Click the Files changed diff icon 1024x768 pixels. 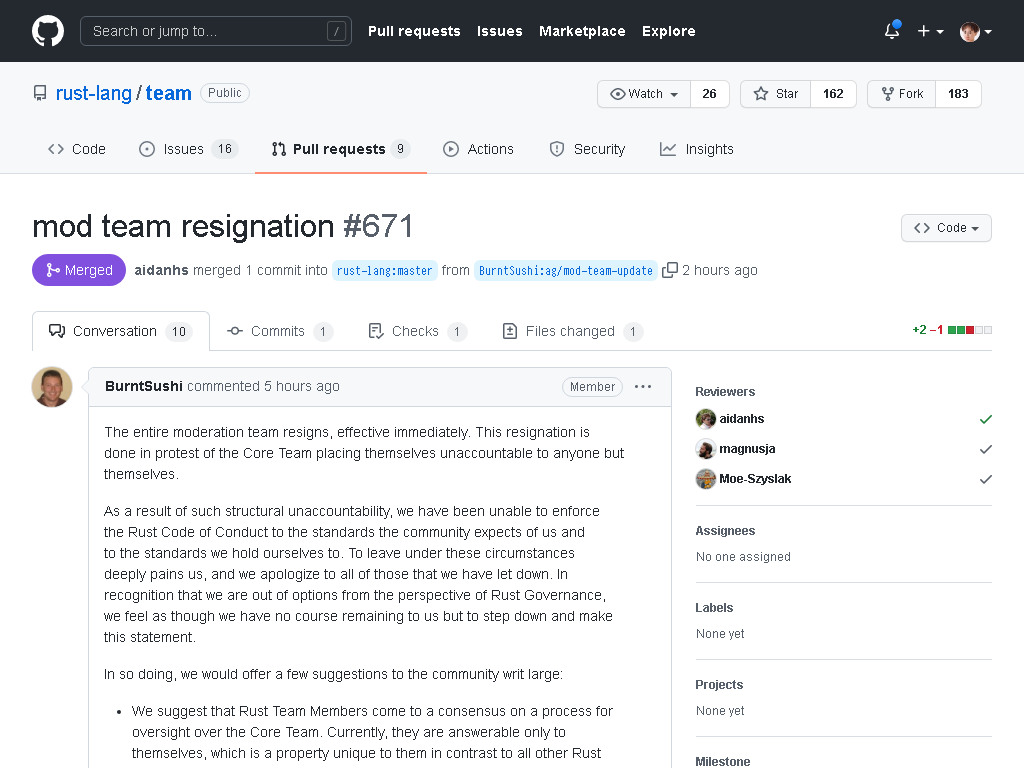point(510,331)
